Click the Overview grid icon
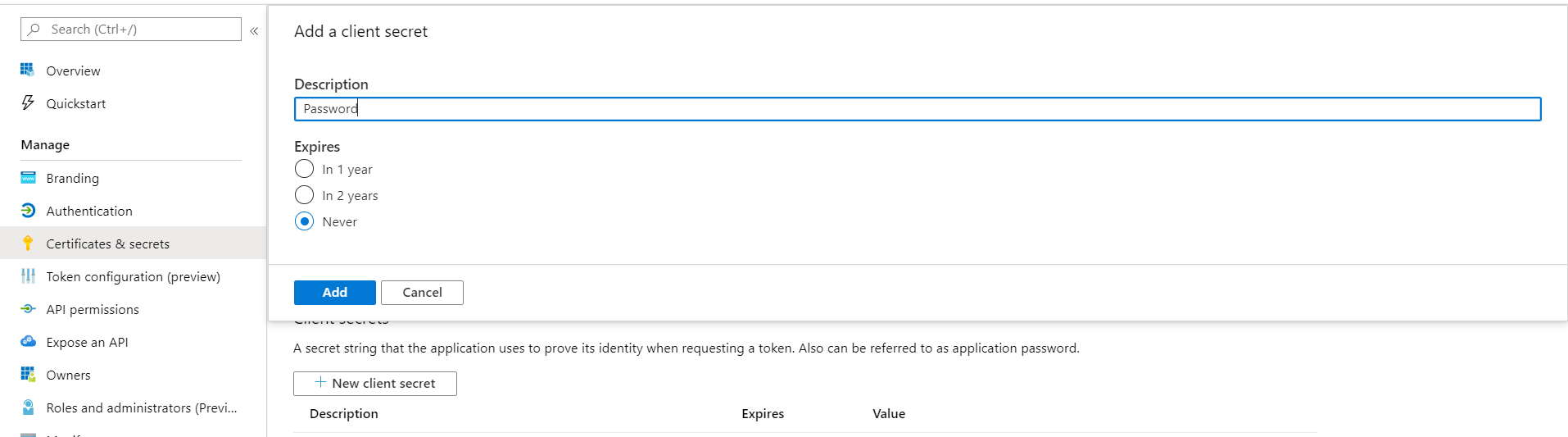This screenshot has height=437, width=1568. [x=28, y=71]
